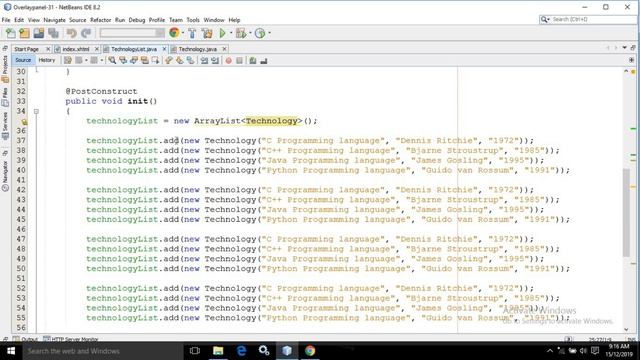This screenshot has height=360, width=640.
Task: Toggle Highlight Search editor icon
Action: (x=144, y=60)
